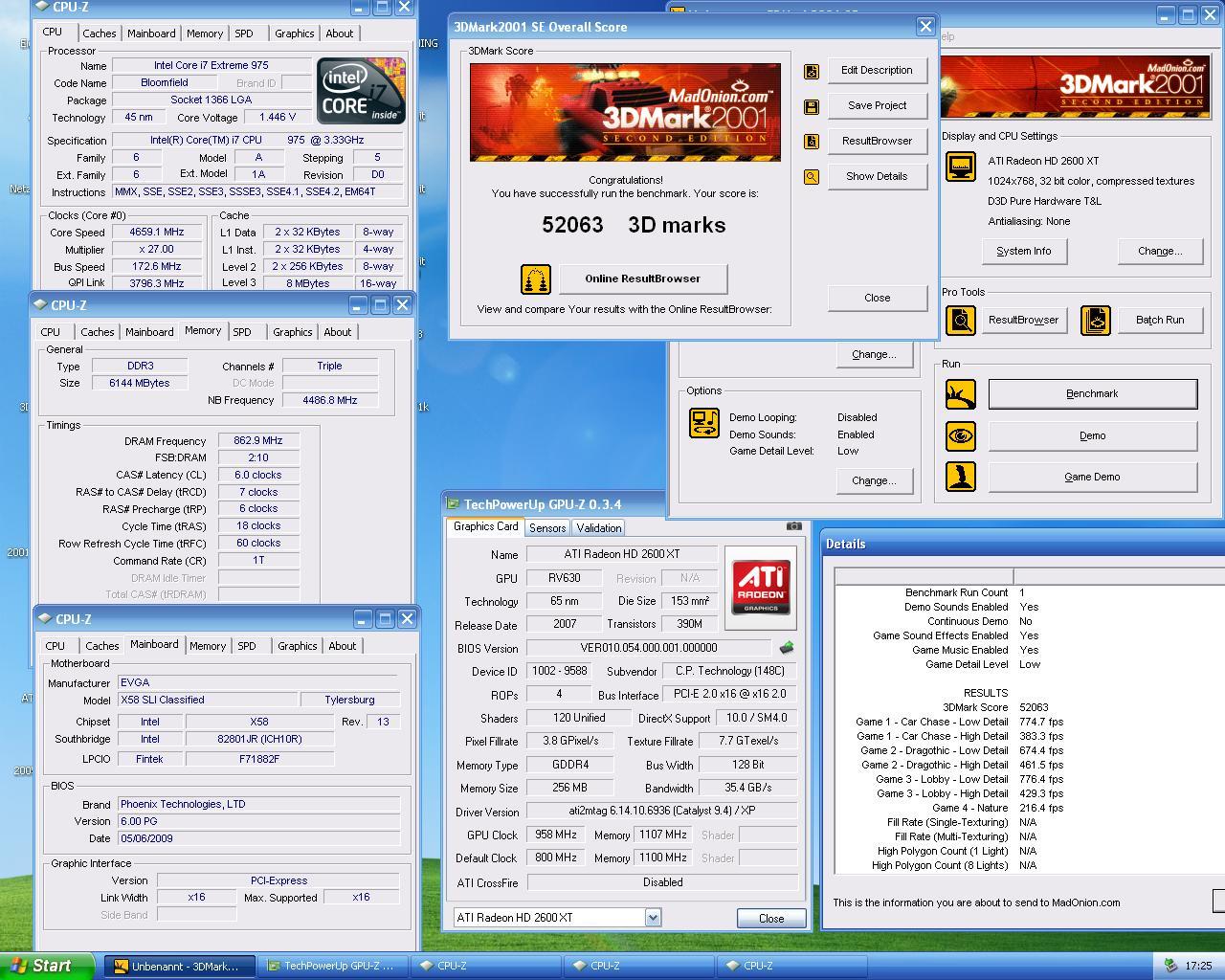The height and width of the screenshot is (980, 1225).
Task: Click Change button under Display and CPU Settings
Action: [1160, 252]
